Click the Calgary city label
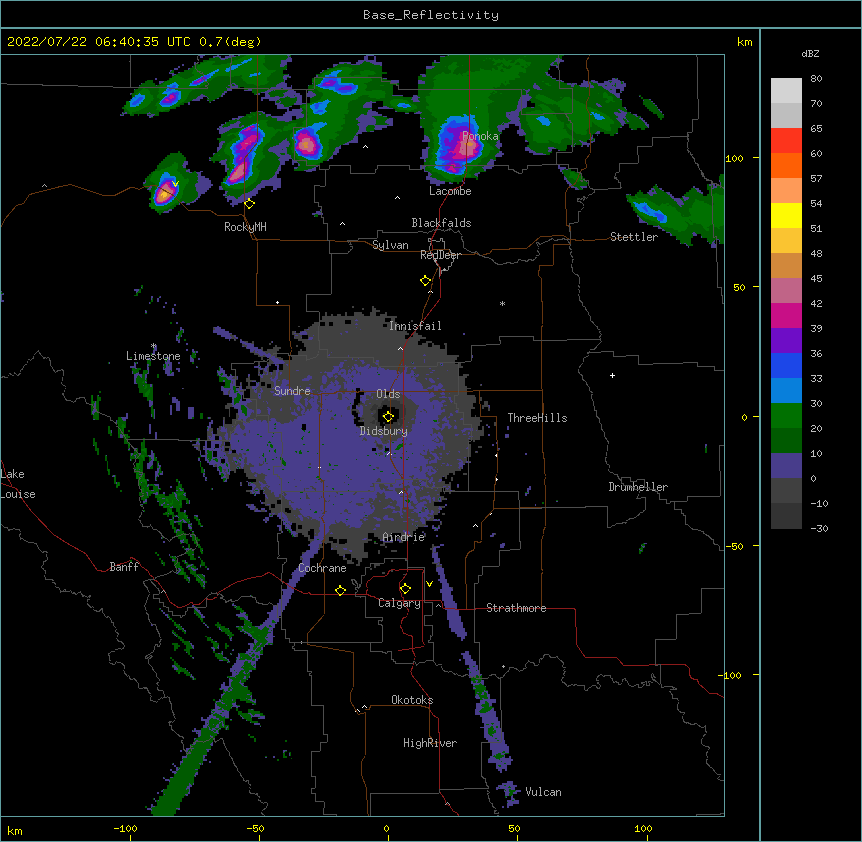The height and width of the screenshot is (842, 862). 399,603
